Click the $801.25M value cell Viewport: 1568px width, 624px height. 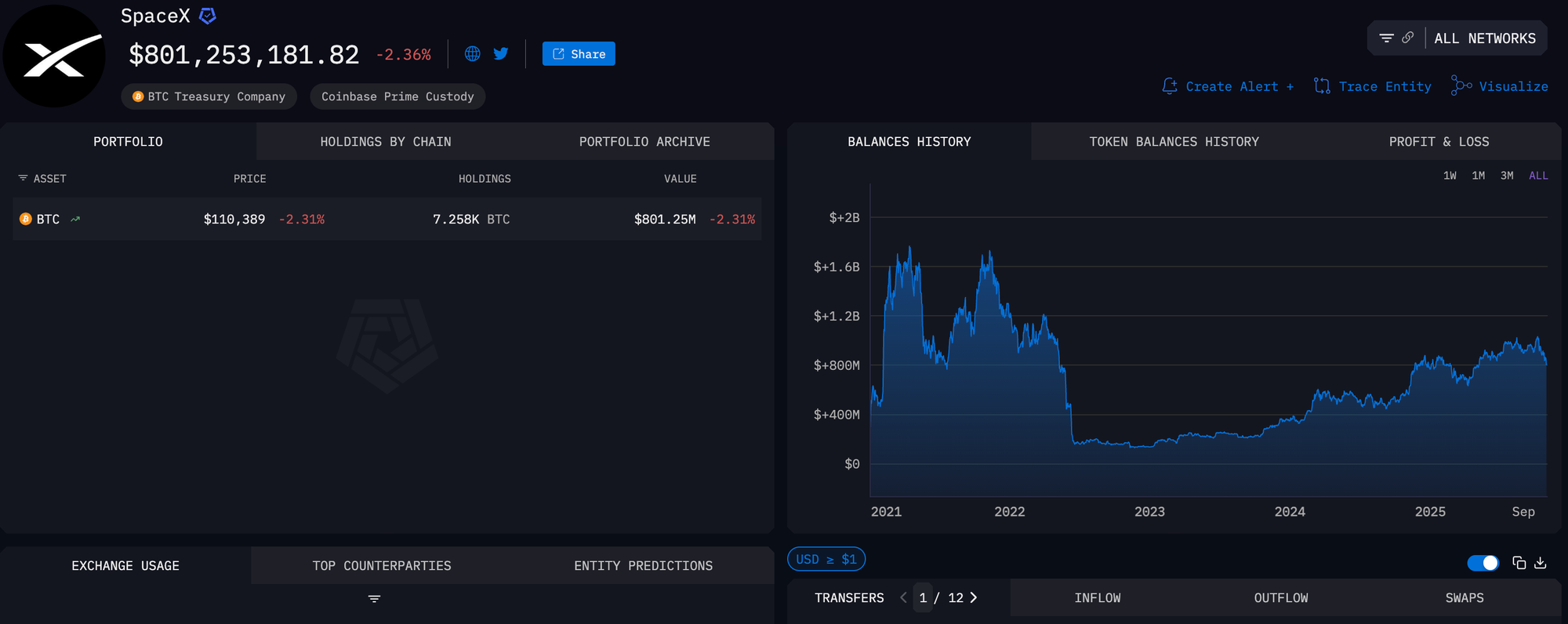pyautogui.click(x=665, y=219)
